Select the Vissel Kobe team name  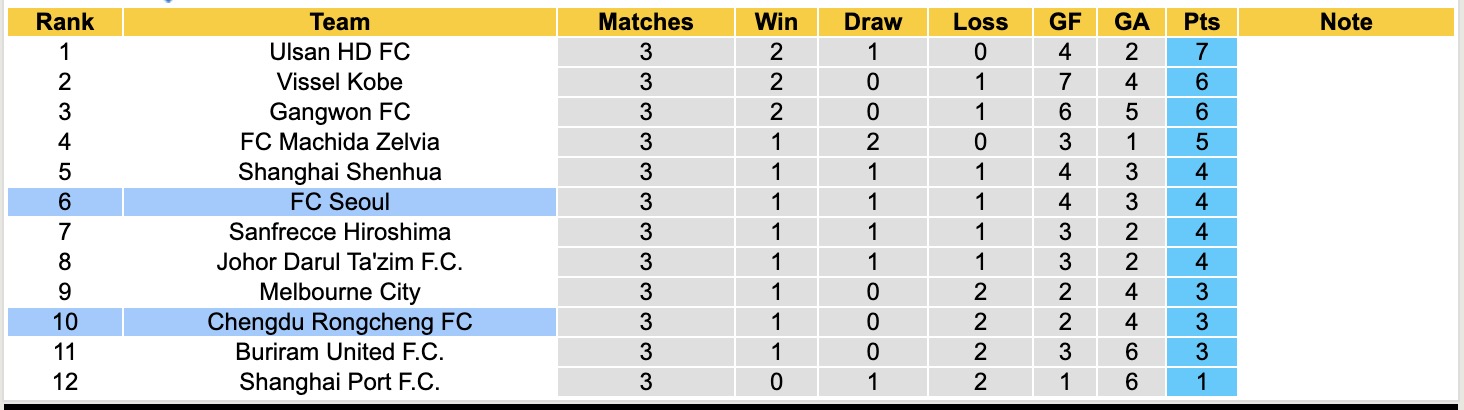[x=339, y=82]
